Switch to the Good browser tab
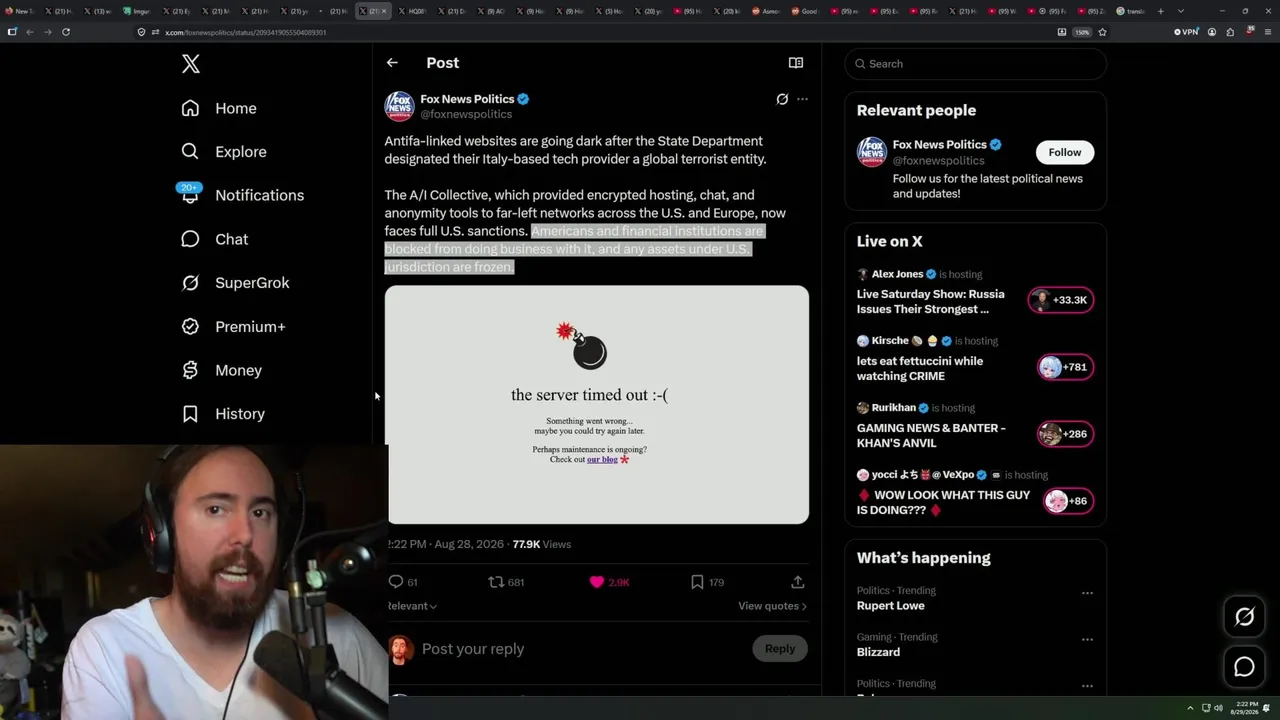This screenshot has height=720, width=1280. 805,11
